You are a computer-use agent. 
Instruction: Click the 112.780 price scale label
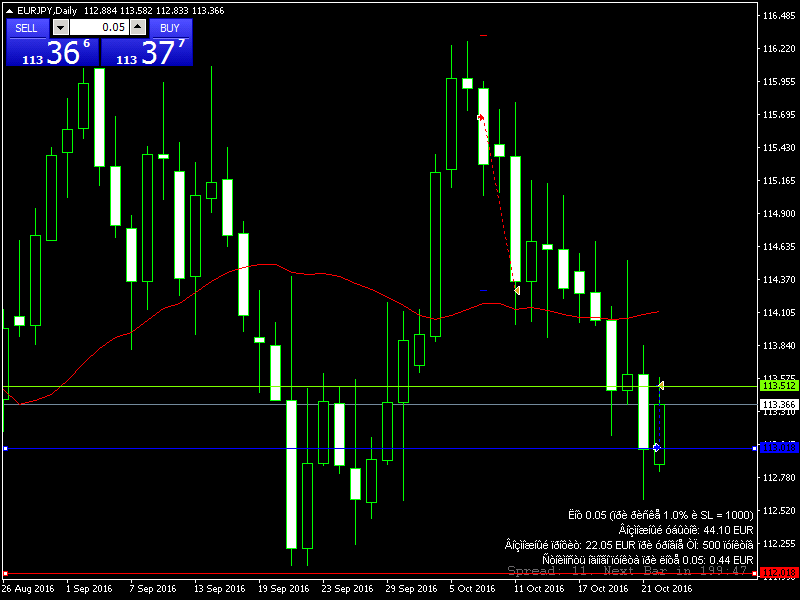[x=779, y=478]
